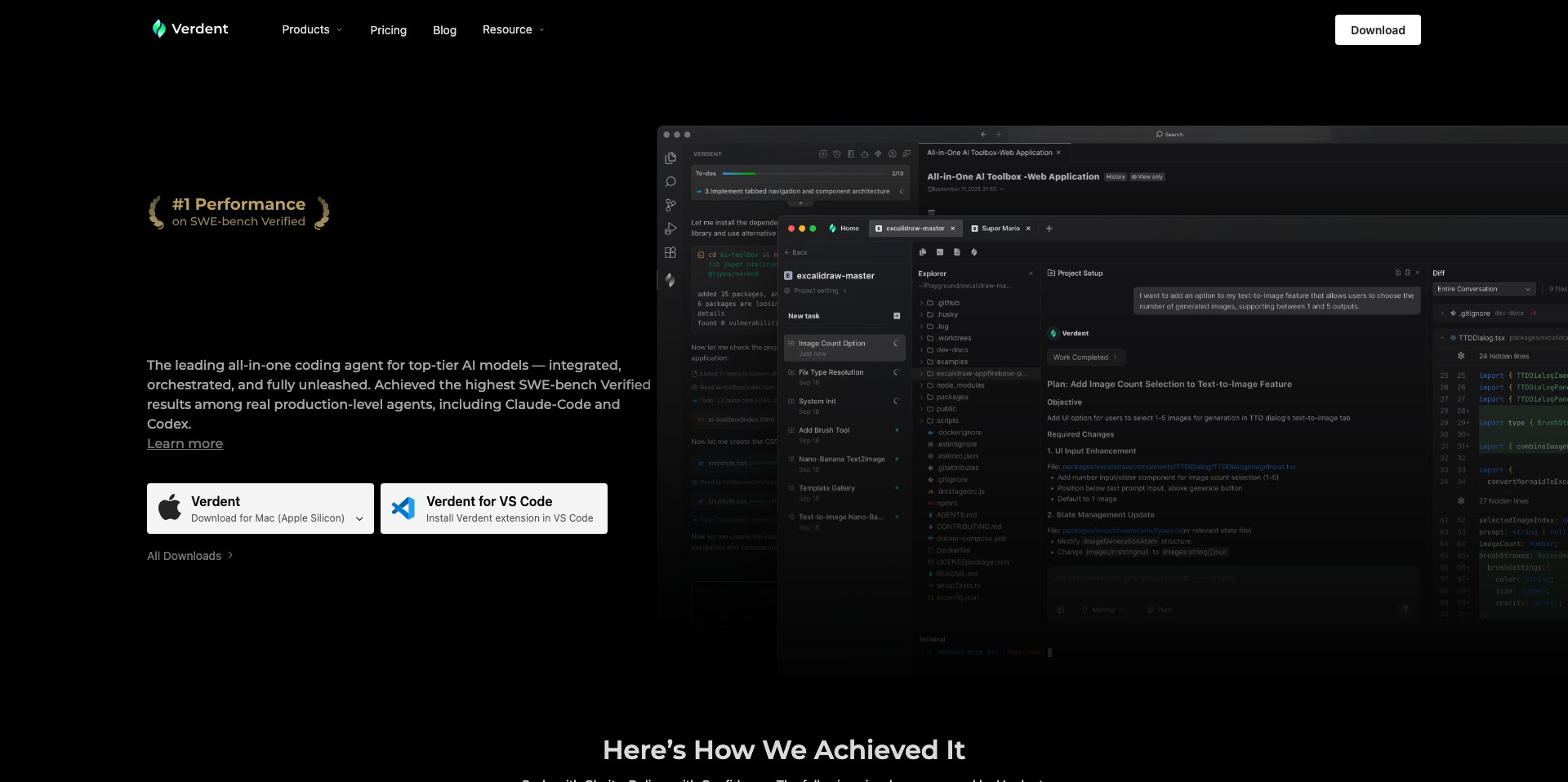The image size is (1568, 782).
Task: Click the white Download button in header
Action: (x=1378, y=30)
